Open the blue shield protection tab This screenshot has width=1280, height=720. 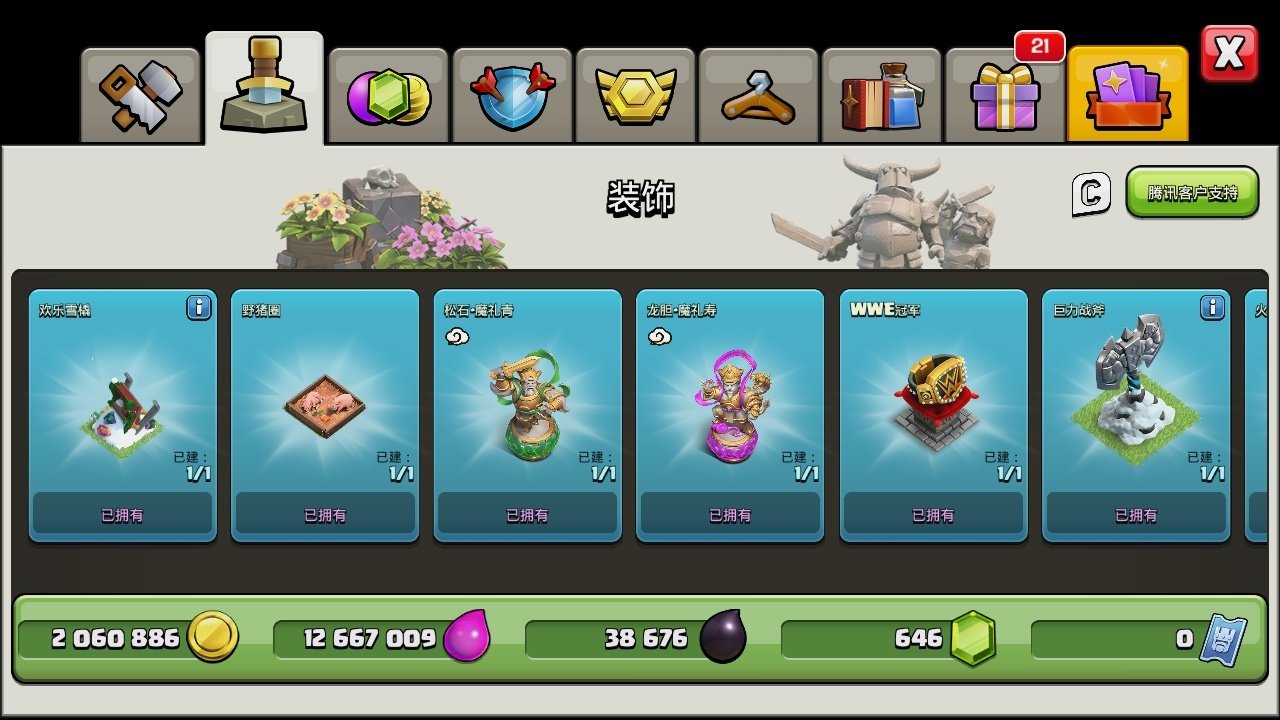[512, 95]
